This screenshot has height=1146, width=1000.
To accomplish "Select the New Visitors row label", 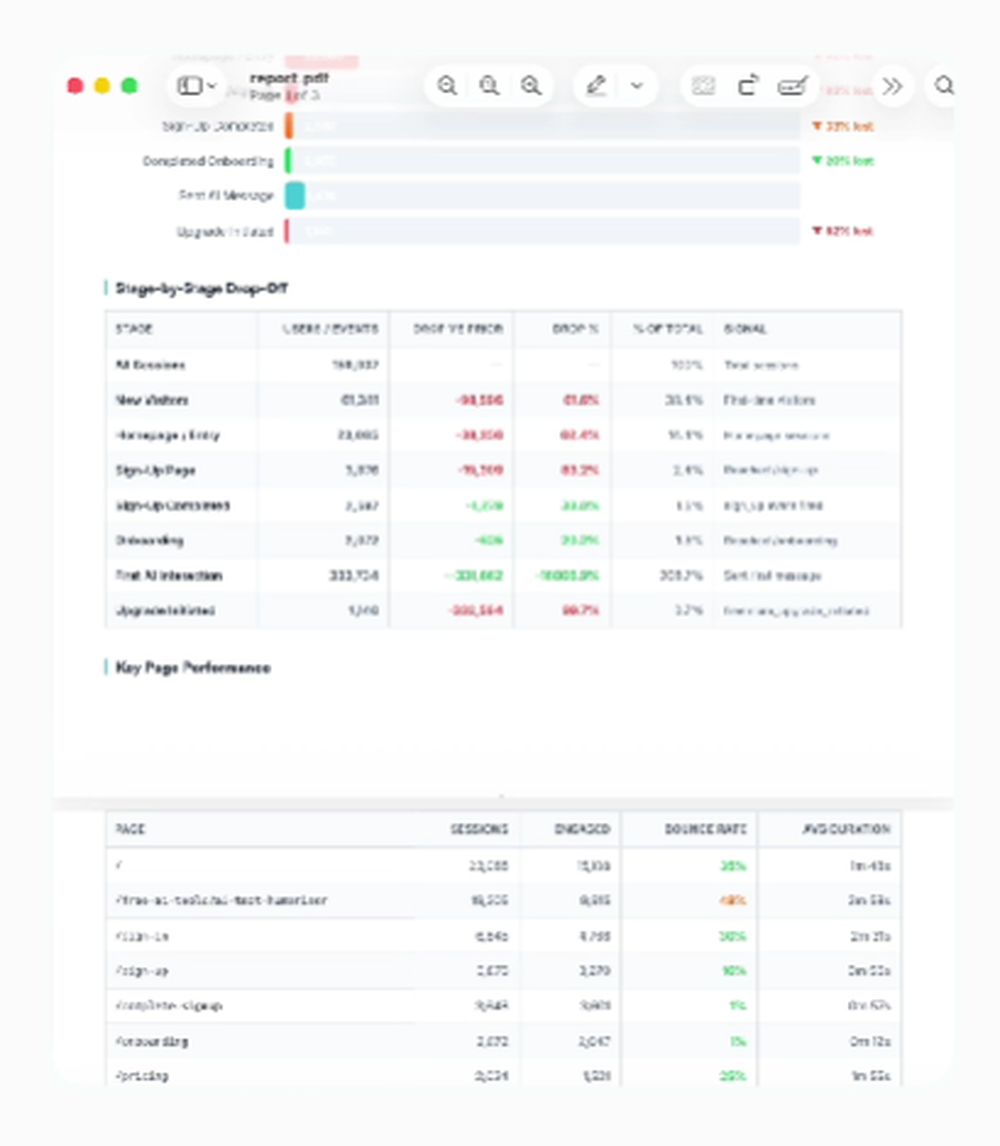I will (x=152, y=400).
